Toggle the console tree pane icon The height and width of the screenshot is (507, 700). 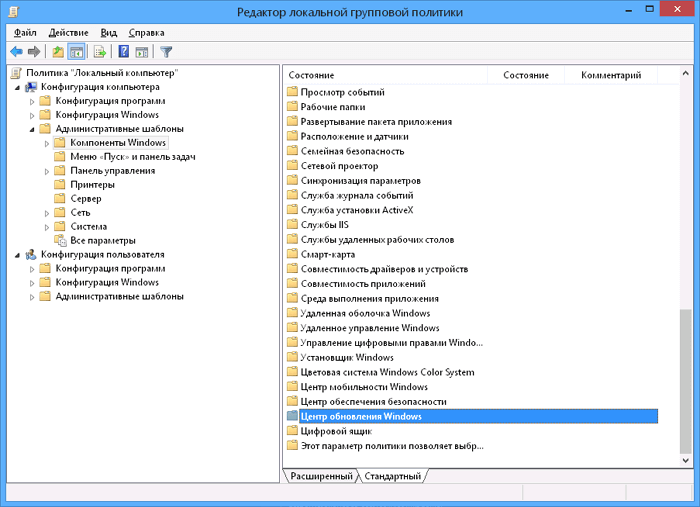(x=78, y=52)
